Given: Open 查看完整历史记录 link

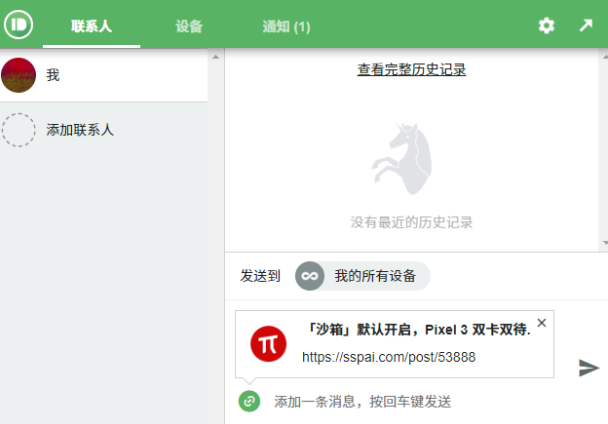Looking at the screenshot, I should click(411, 69).
